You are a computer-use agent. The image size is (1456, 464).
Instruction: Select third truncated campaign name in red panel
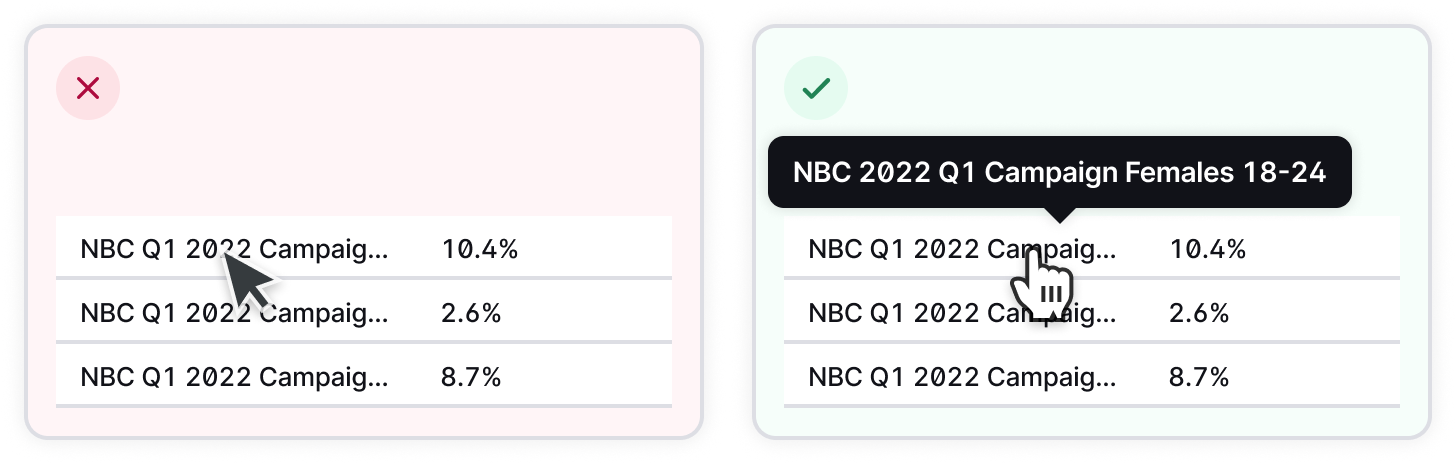pyautogui.click(x=234, y=377)
